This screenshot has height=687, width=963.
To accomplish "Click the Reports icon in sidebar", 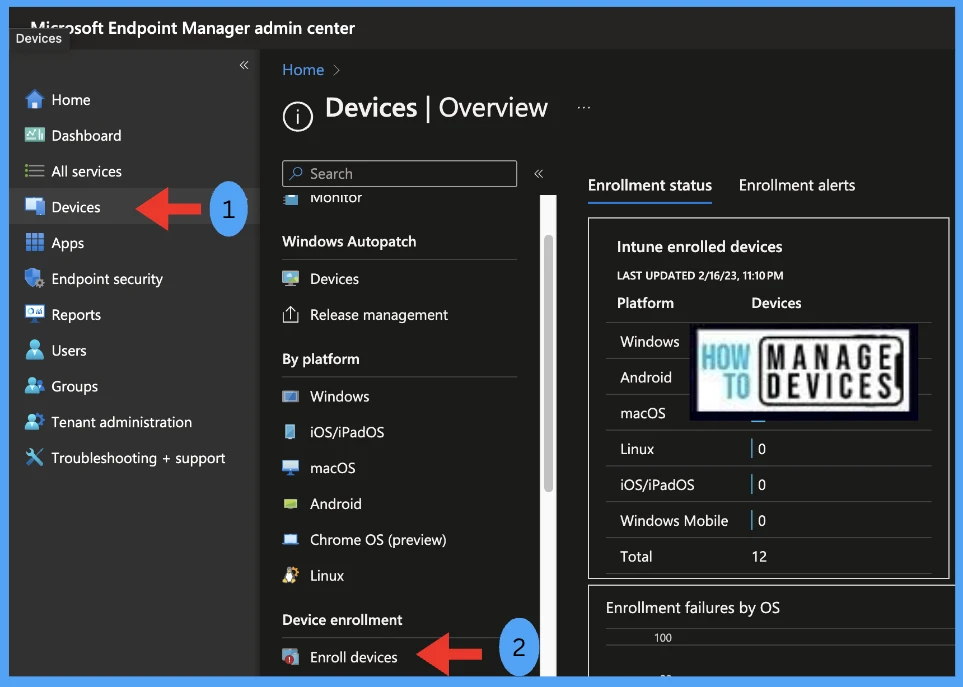I will tap(34, 314).
